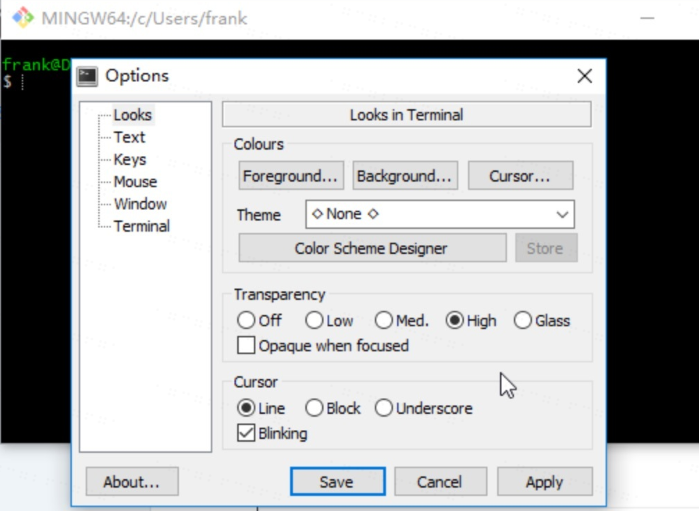Open the About dialog
The image size is (699, 511).
point(132,482)
